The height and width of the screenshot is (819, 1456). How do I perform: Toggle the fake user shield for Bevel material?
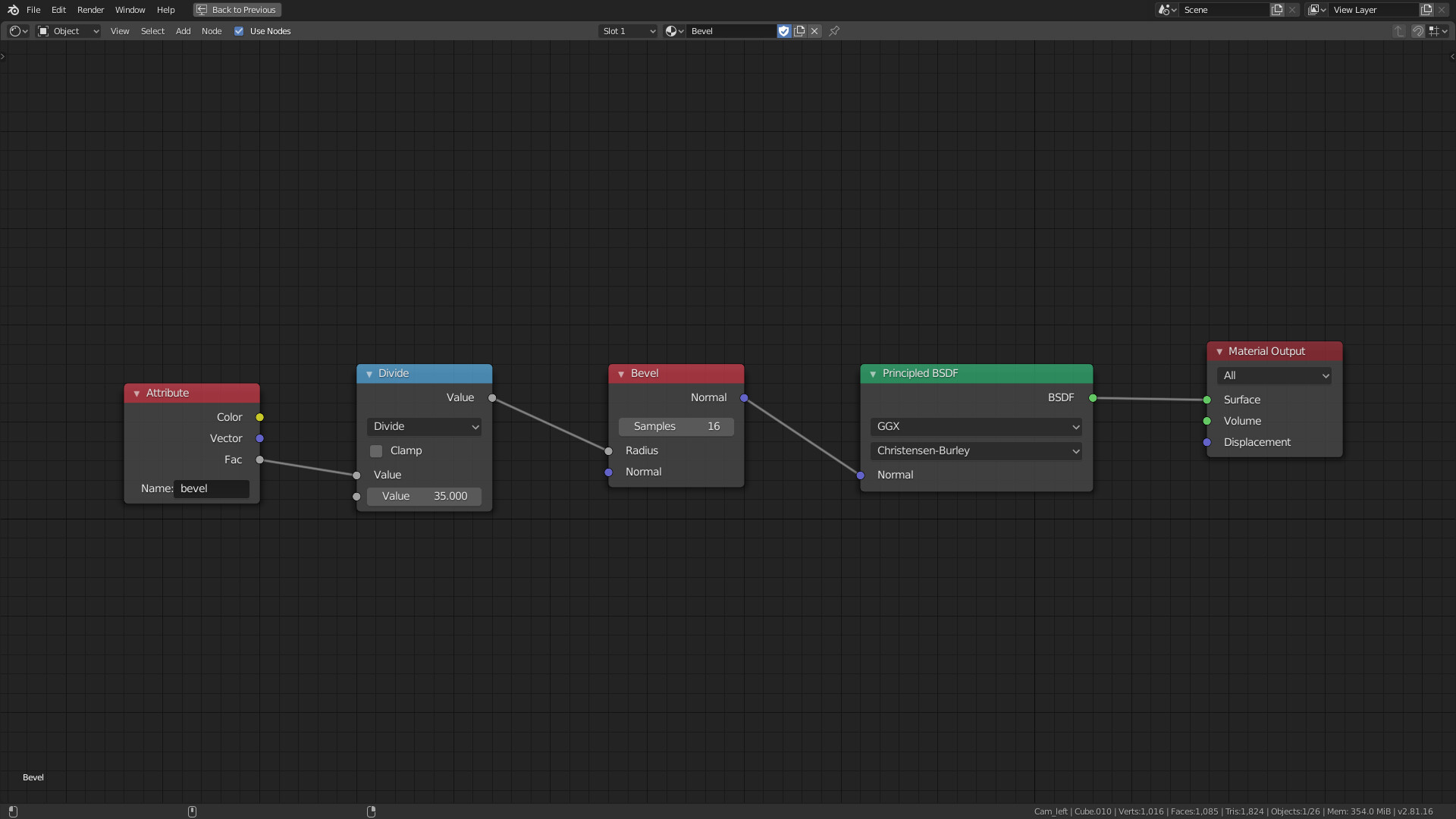click(784, 31)
